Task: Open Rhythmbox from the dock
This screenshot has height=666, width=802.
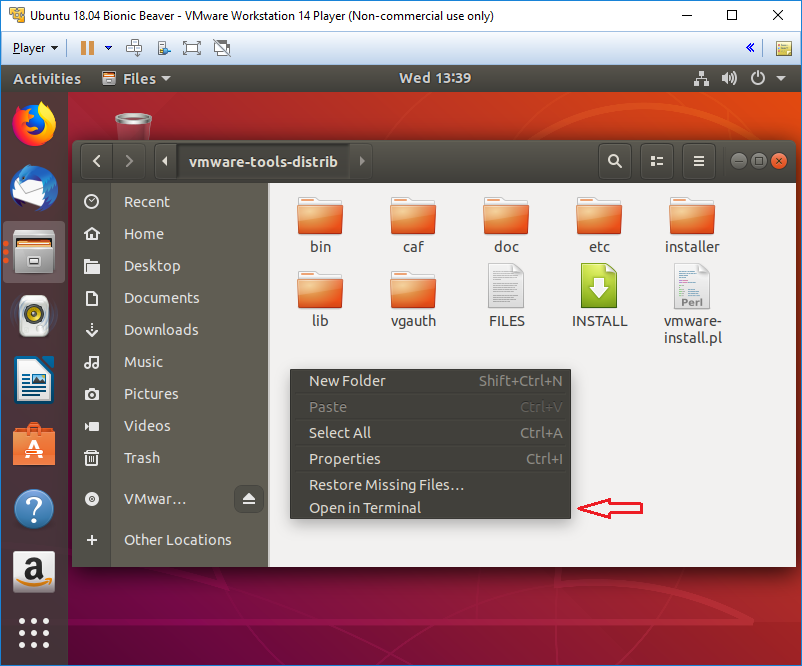Action: [34, 316]
